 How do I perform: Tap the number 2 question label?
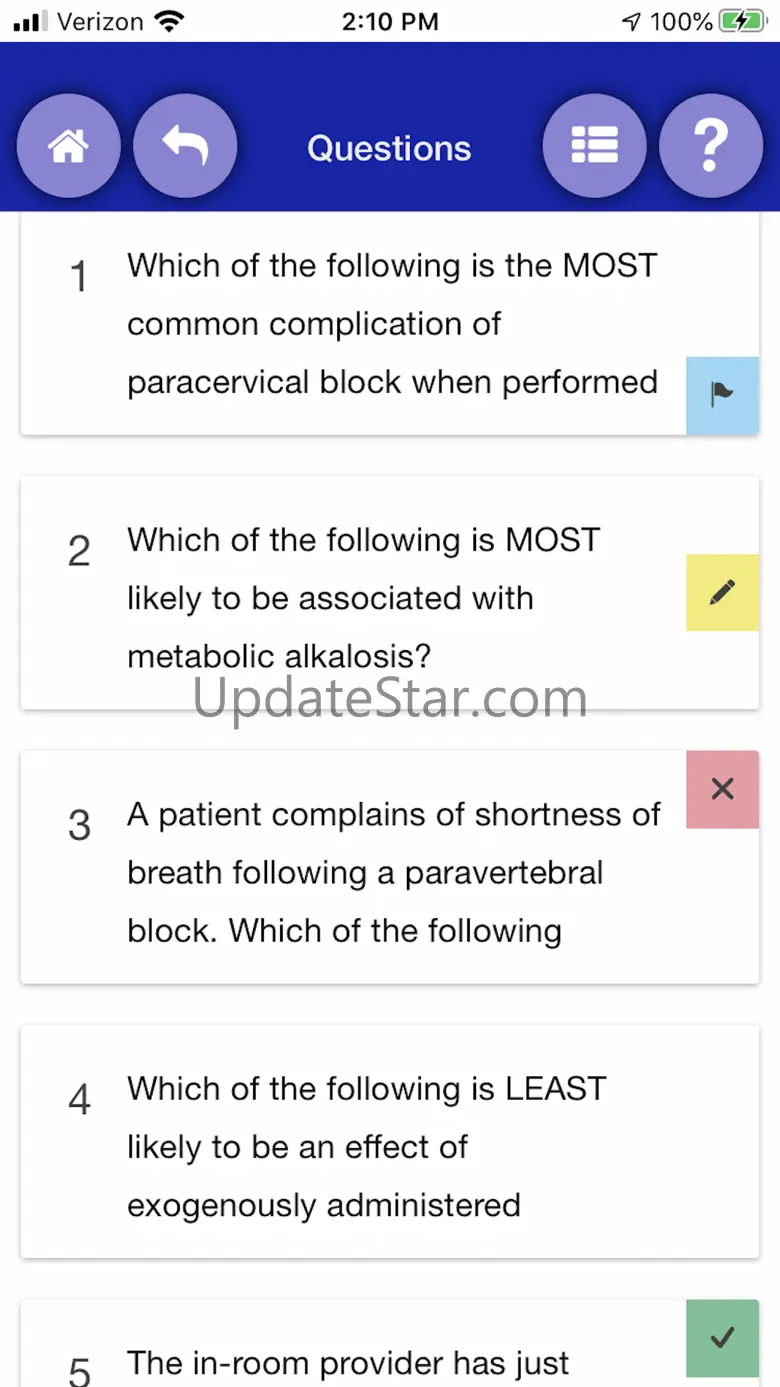79,552
